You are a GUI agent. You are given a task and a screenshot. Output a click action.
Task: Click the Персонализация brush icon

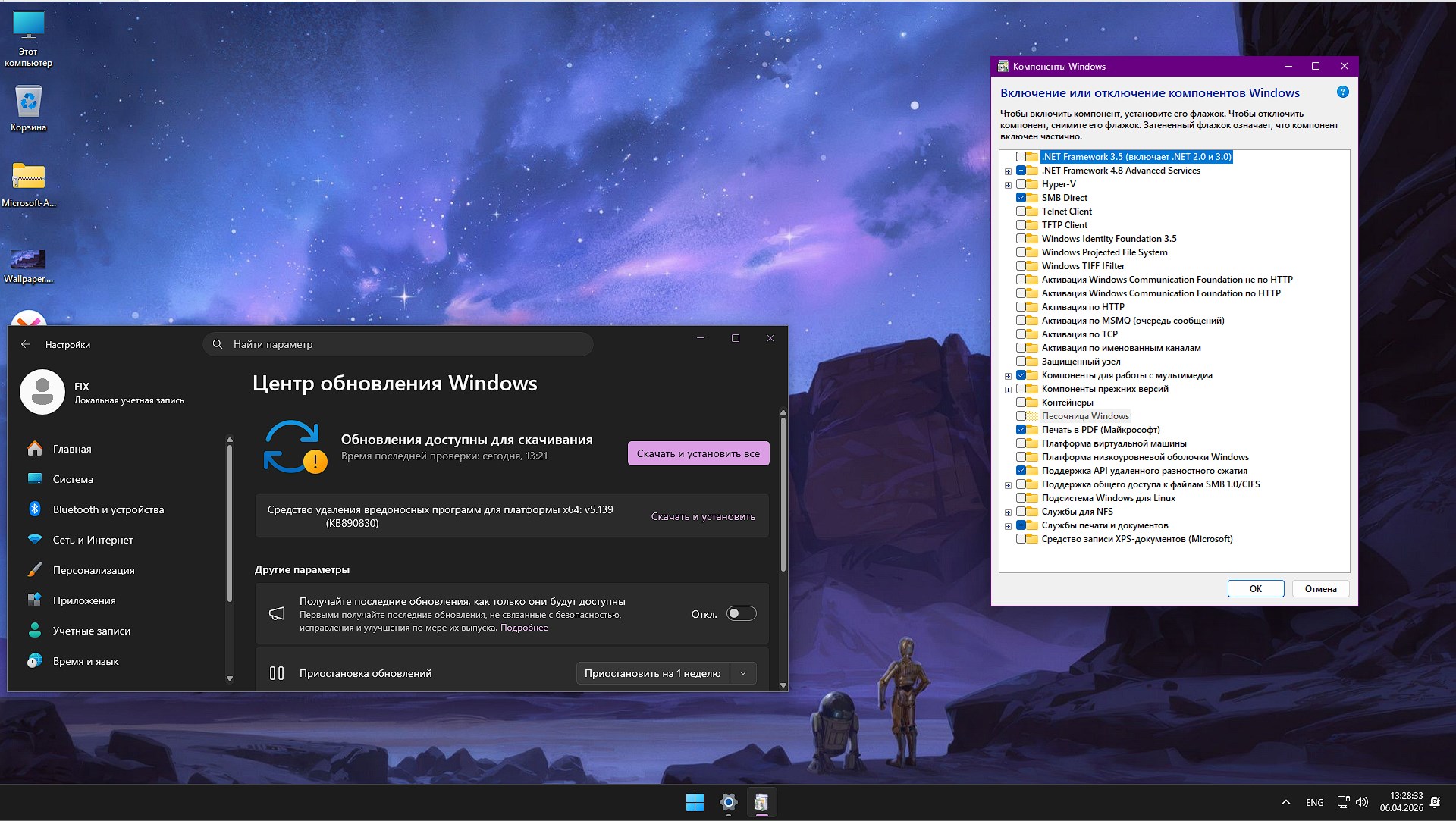coord(35,569)
